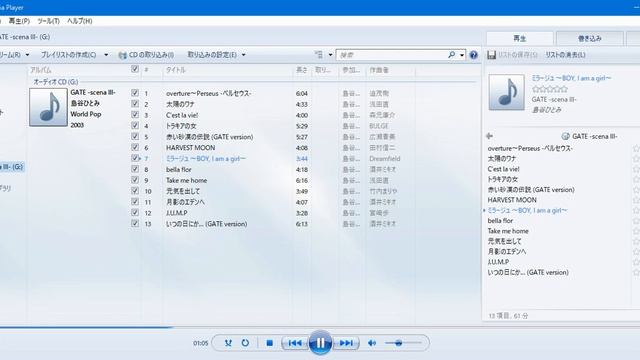
Task: Uncheck track 13 いつの日にか checkbox
Action: (x=135, y=223)
